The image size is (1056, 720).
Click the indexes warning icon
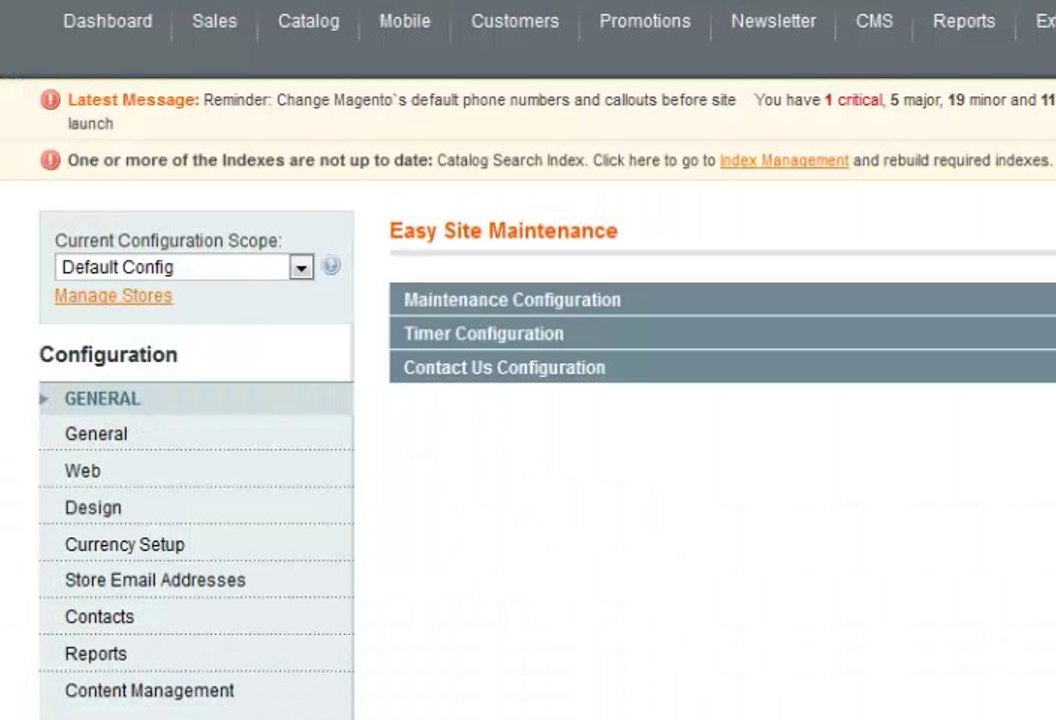click(51, 160)
